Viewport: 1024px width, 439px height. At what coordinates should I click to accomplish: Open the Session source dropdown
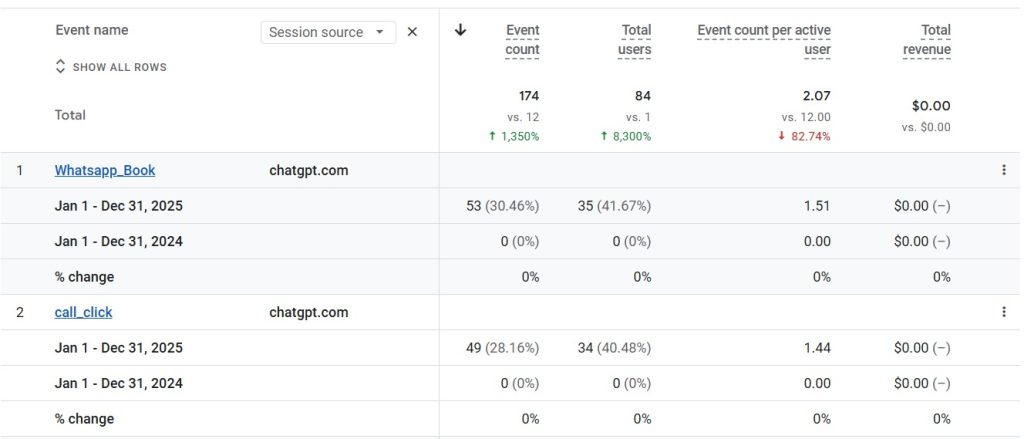coord(328,32)
